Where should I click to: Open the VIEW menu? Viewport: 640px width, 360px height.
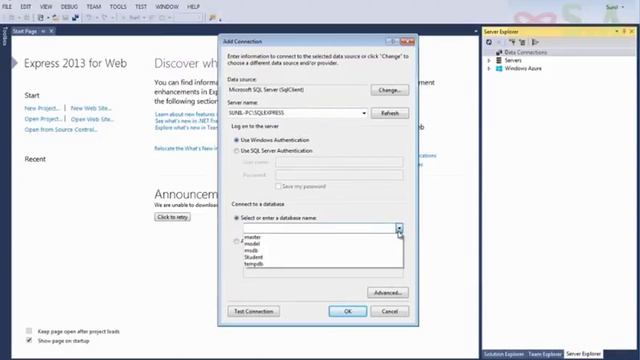(46, 7)
